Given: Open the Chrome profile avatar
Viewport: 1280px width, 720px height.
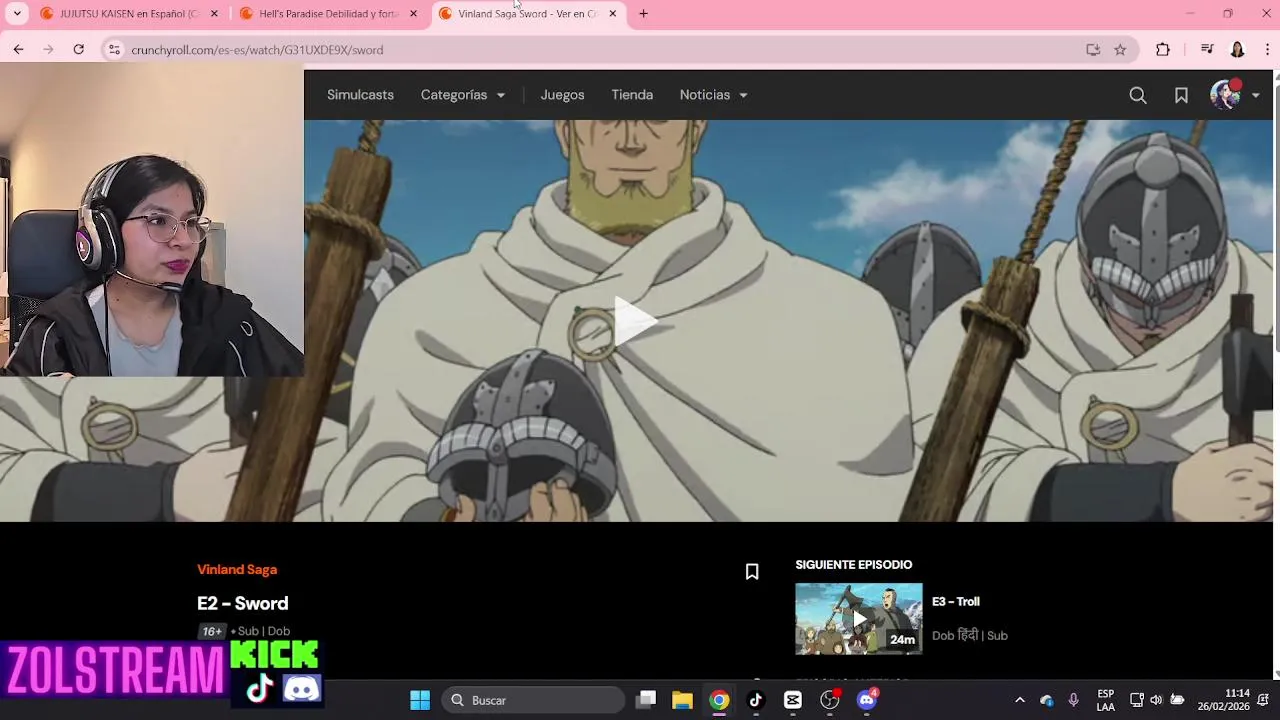Looking at the screenshot, I should [x=1237, y=49].
